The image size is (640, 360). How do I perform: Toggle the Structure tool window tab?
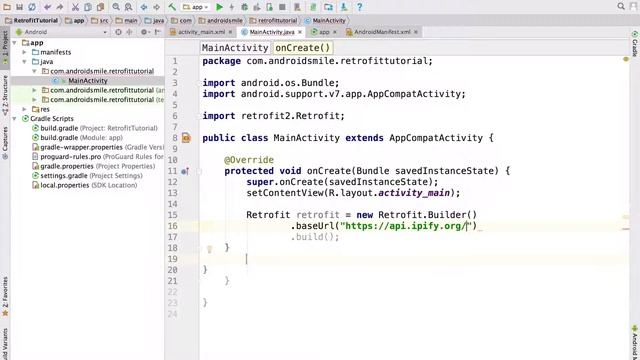pyautogui.click(x=5, y=95)
